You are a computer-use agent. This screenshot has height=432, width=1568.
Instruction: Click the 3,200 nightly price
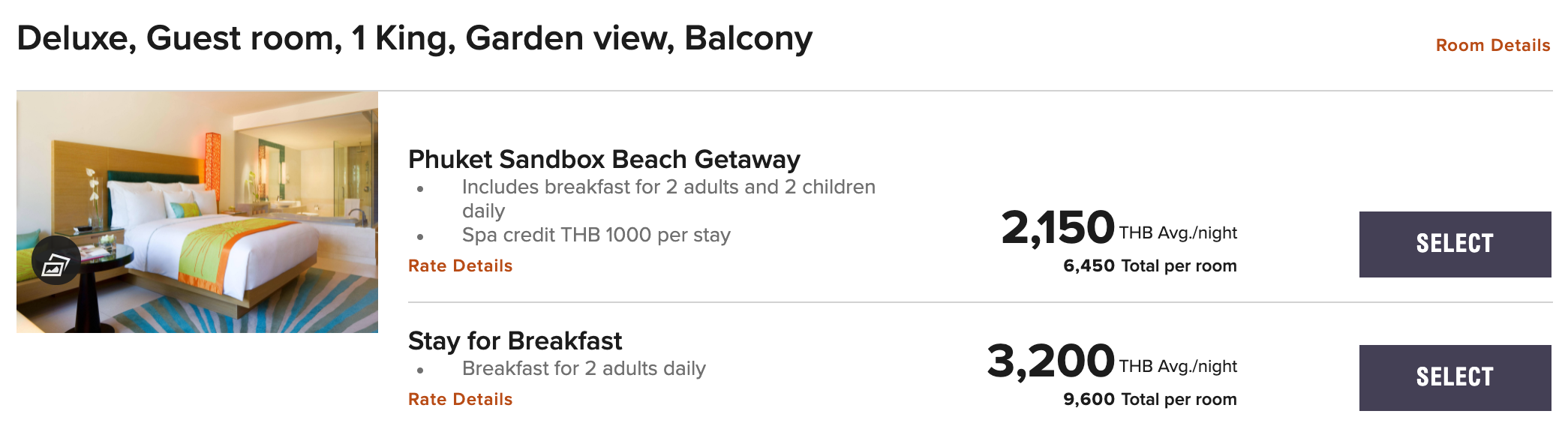[x=1050, y=361]
